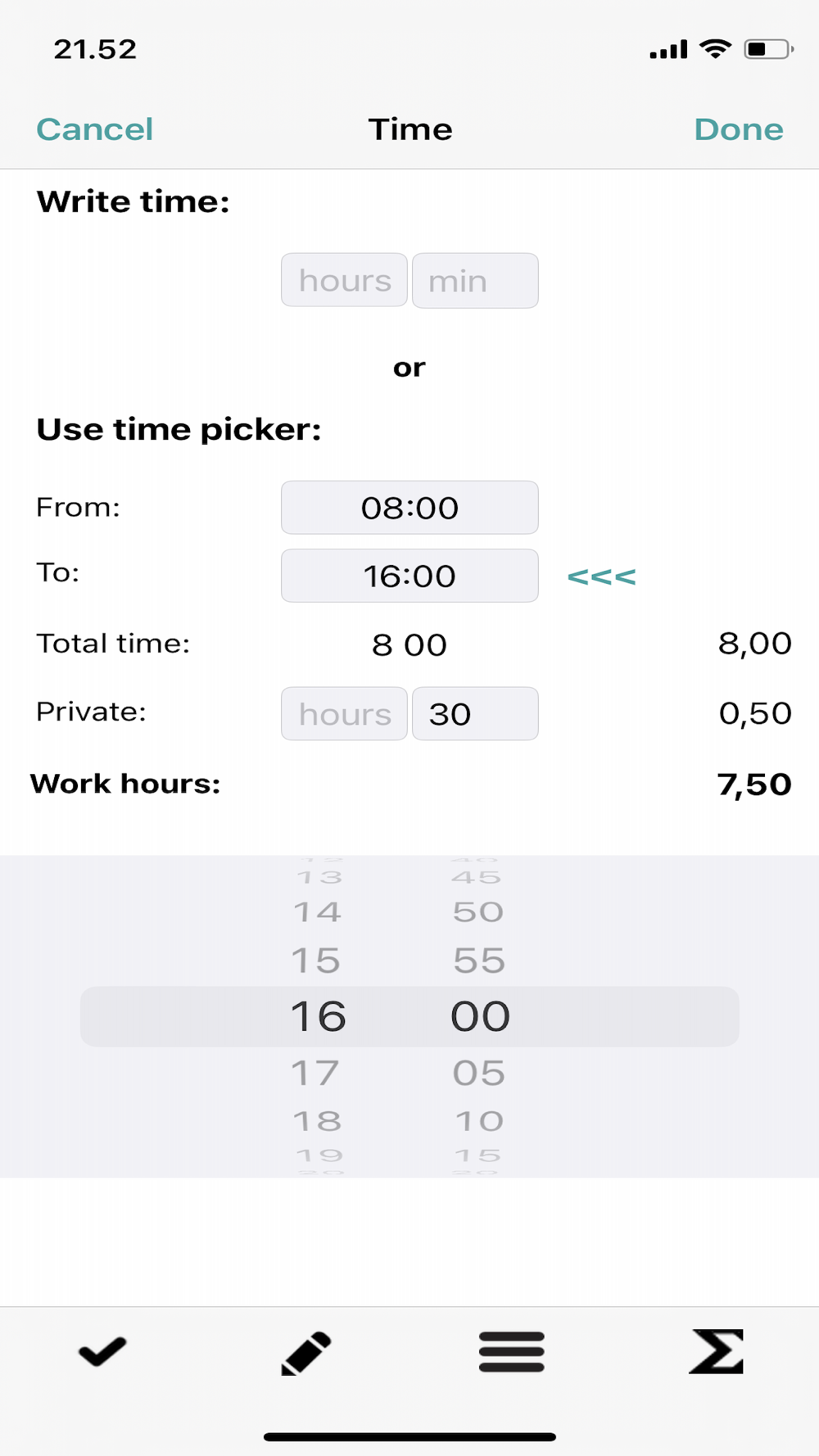This screenshot has width=819, height=1456.
Task: Open the To time 16:00 picker
Action: [409, 576]
